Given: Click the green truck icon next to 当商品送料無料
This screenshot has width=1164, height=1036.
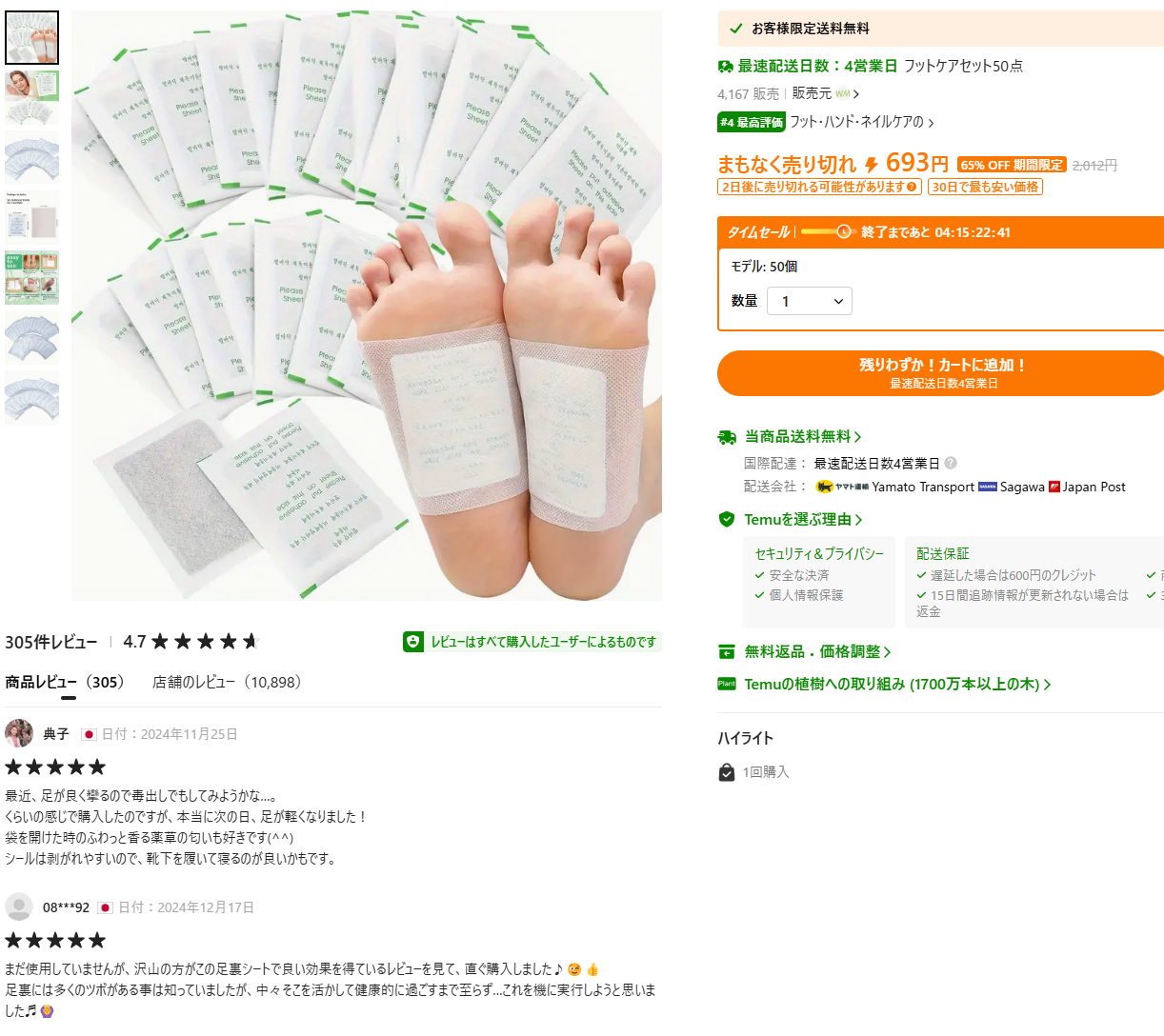Looking at the screenshot, I should [x=727, y=437].
